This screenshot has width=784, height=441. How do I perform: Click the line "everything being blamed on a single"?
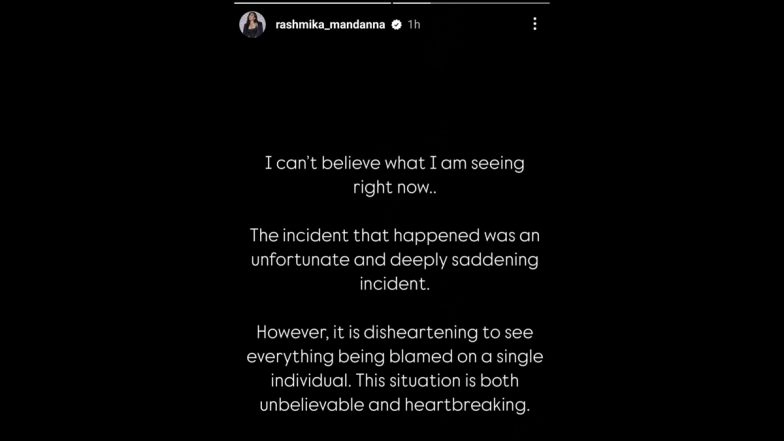coord(394,356)
